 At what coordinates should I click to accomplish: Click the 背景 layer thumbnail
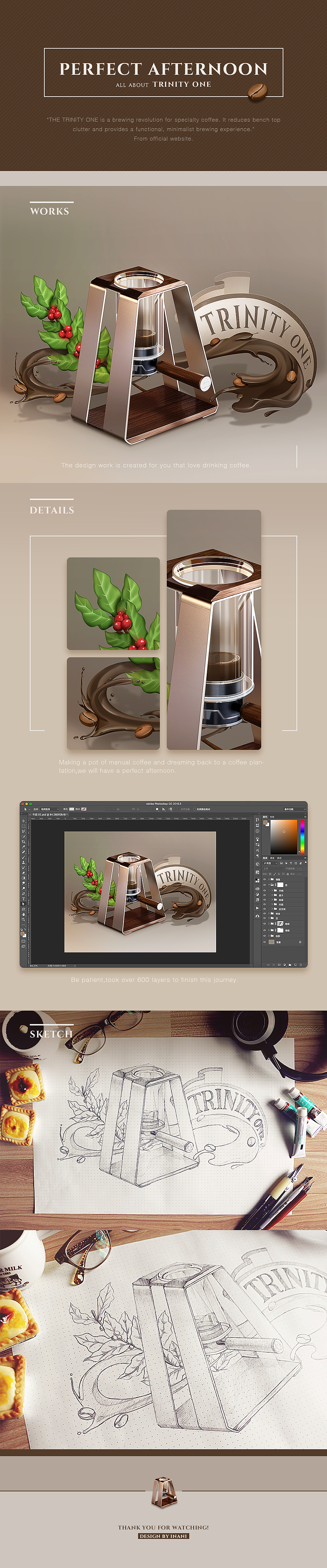tap(271, 942)
